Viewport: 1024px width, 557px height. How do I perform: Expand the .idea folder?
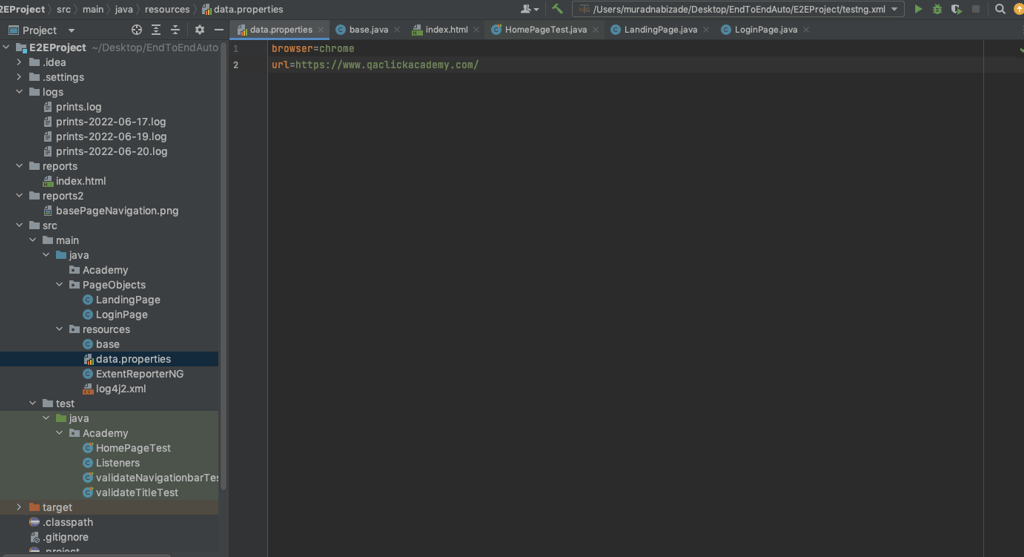coord(19,62)
